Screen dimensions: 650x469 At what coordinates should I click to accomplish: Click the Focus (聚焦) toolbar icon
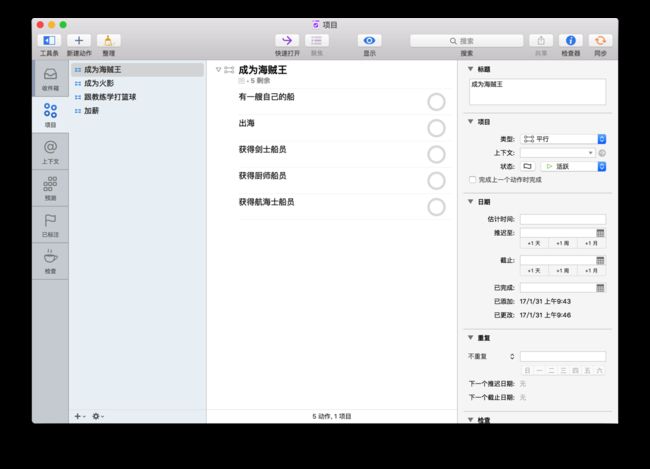(317, 41)
